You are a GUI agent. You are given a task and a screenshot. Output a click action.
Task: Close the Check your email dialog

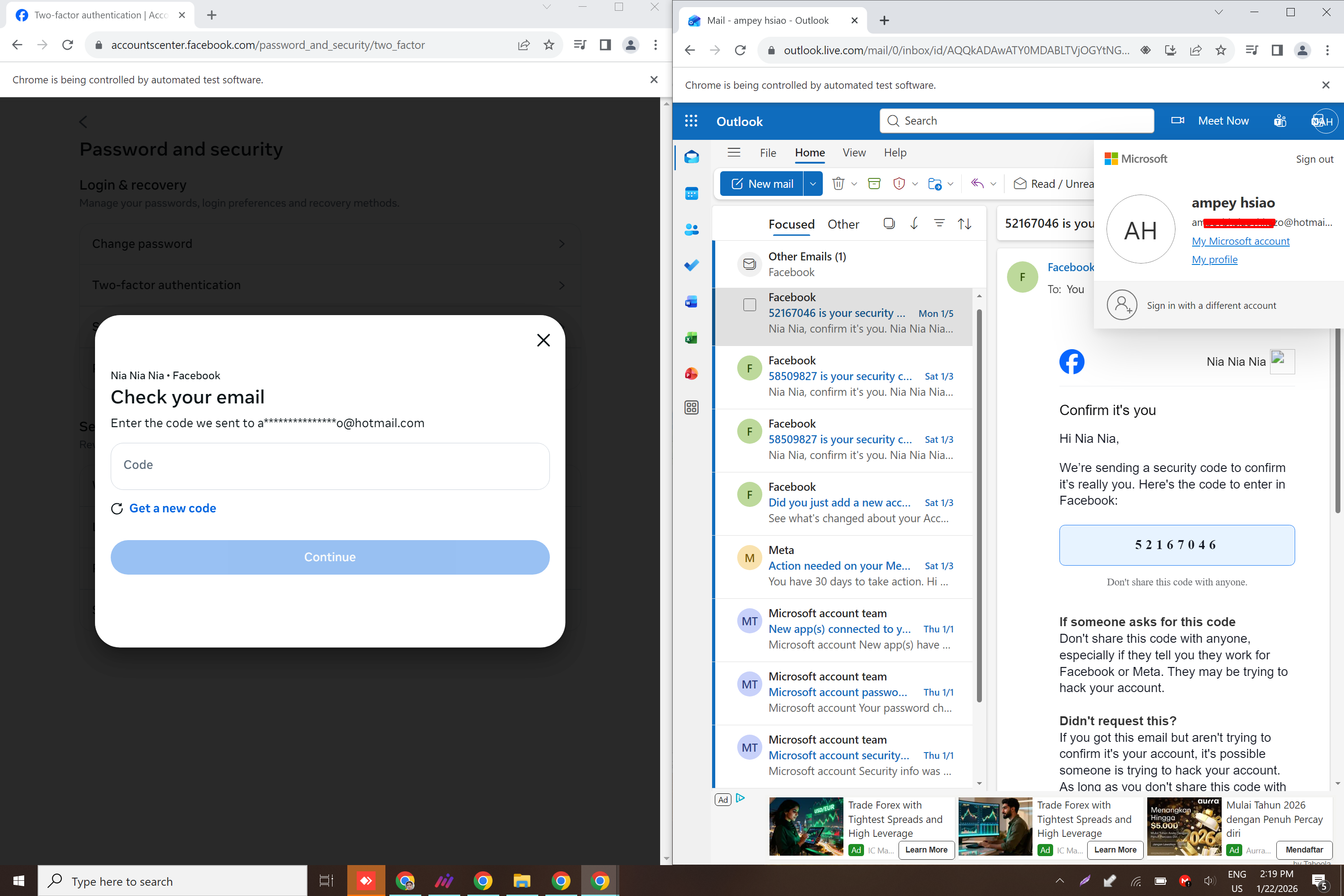[x=543, y=340]
